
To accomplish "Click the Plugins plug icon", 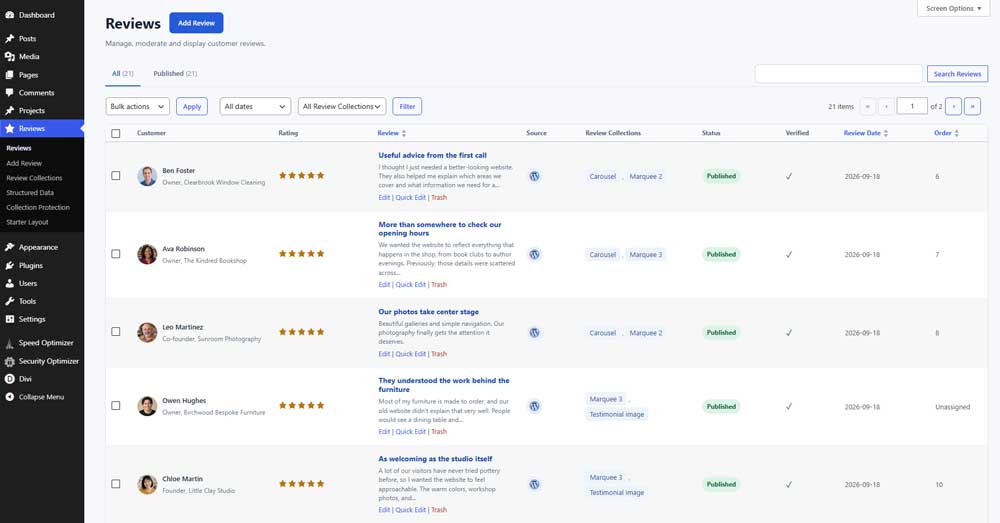I will pos(10,265).
